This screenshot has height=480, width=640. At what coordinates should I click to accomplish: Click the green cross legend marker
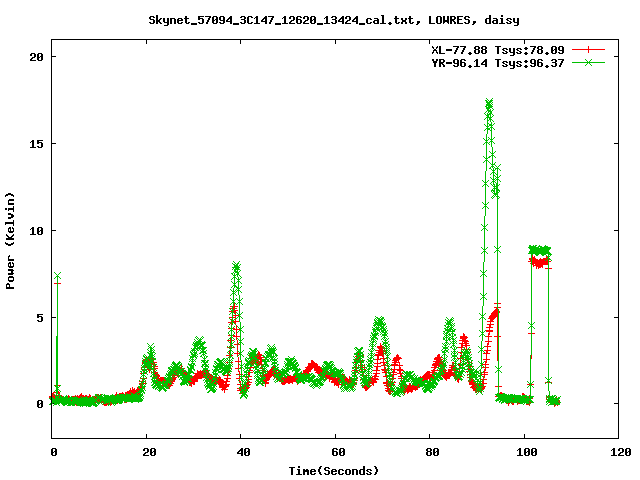(588, 62)
